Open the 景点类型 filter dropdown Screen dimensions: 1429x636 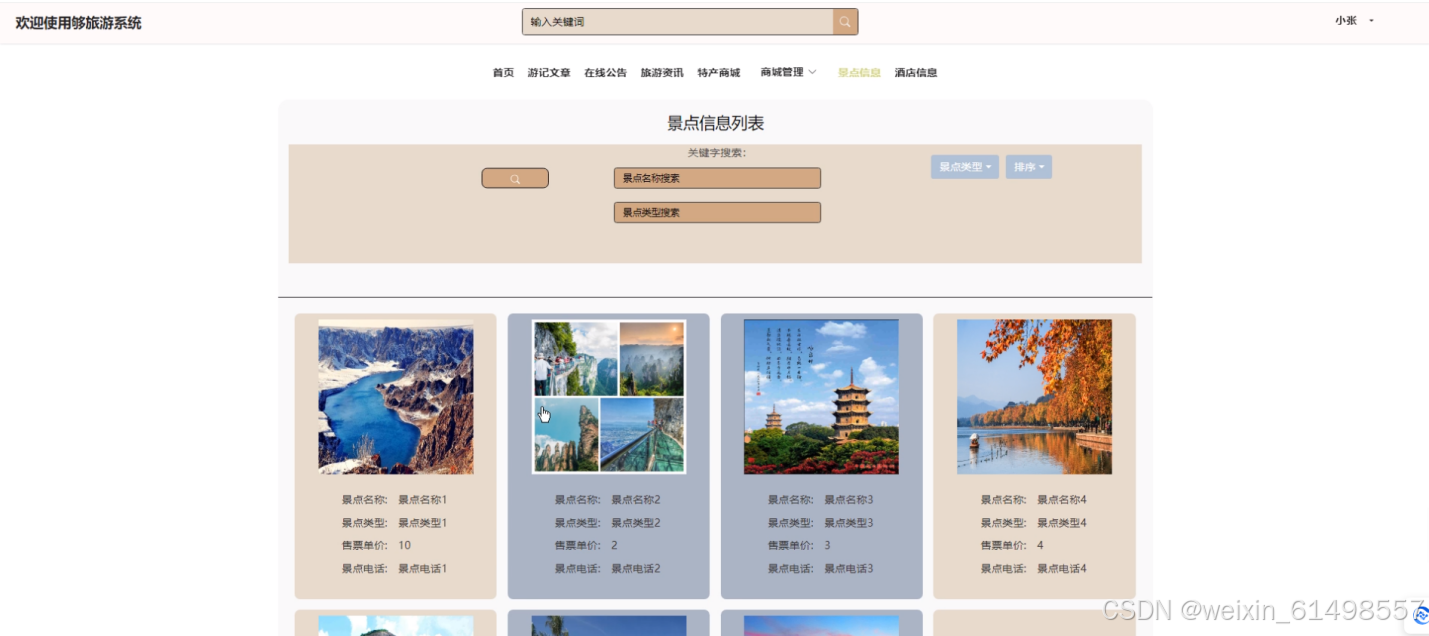coord(965,167)
